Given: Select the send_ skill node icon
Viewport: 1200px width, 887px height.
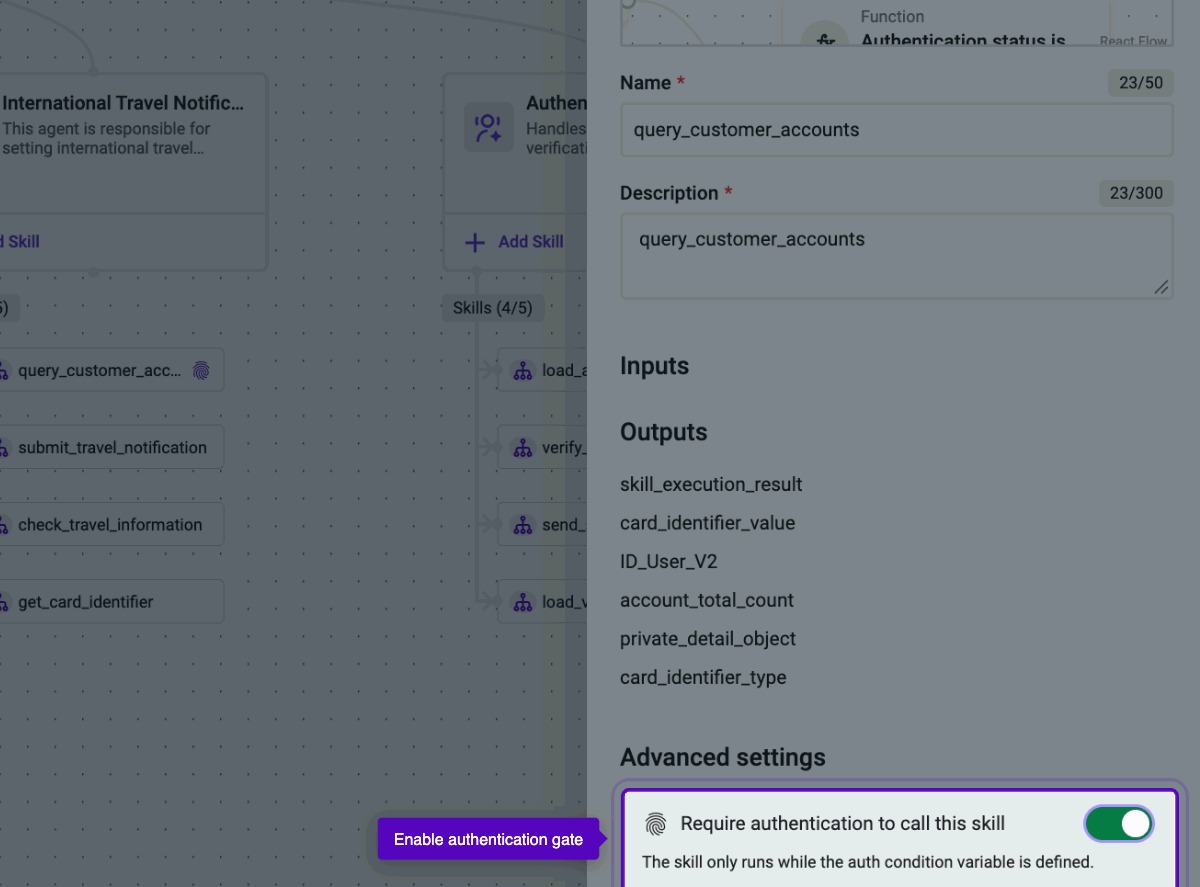Looking at the screenshot, I should (x=522, y=524).
